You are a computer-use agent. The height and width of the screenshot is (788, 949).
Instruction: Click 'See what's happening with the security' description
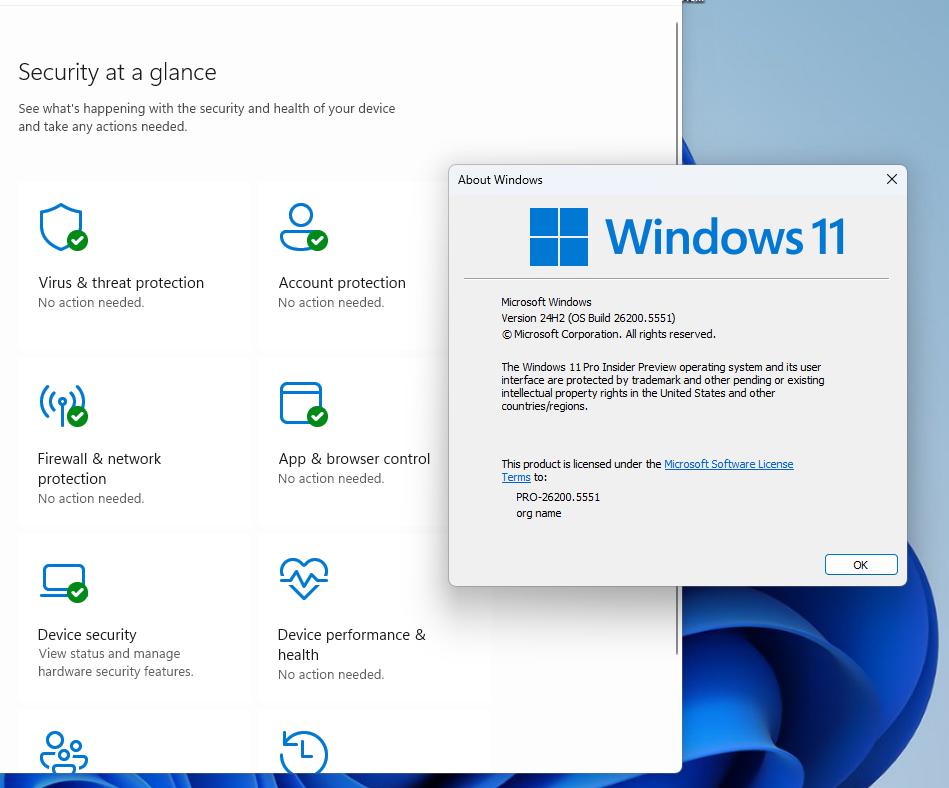[206, 117]
